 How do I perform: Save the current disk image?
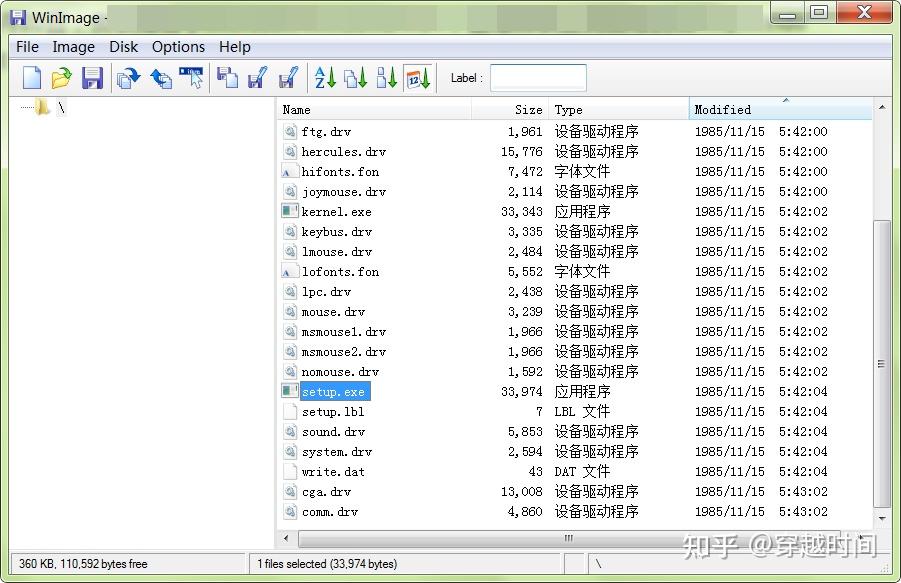[92, 77]
